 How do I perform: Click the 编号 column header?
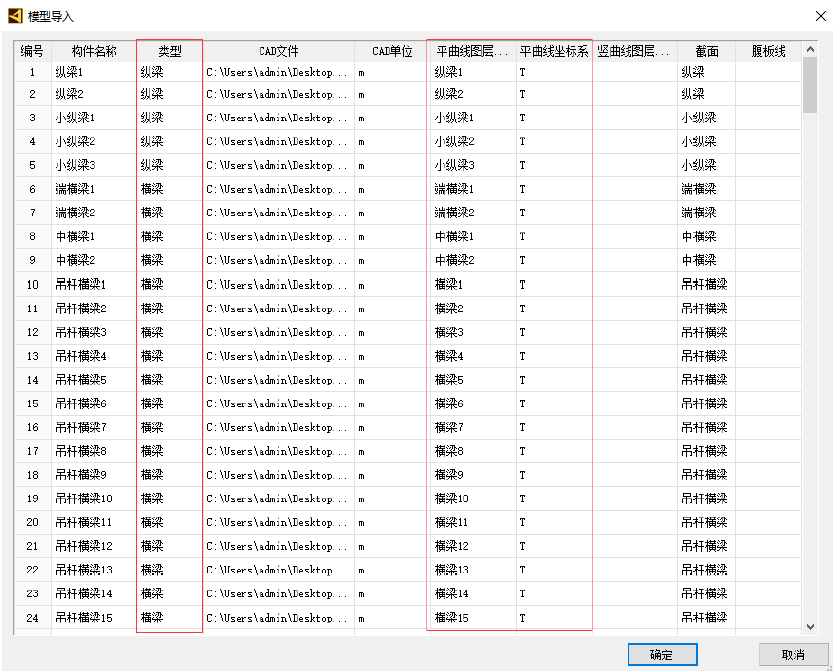pos(32,51)
